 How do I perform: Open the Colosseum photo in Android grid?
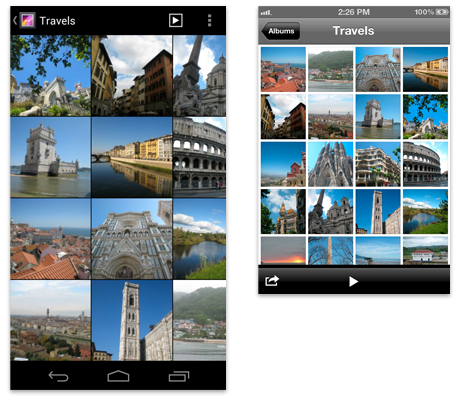(199, 157)
